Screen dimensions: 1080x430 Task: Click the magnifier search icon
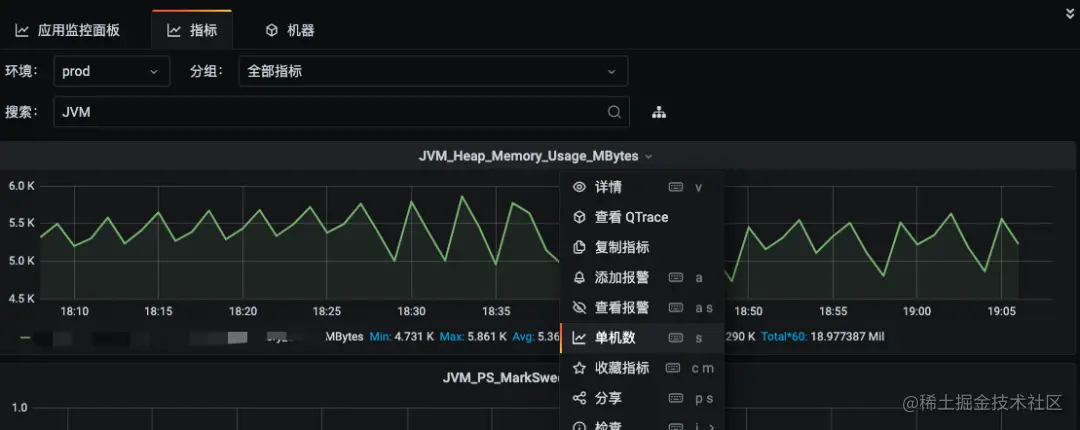click(614, 112)
